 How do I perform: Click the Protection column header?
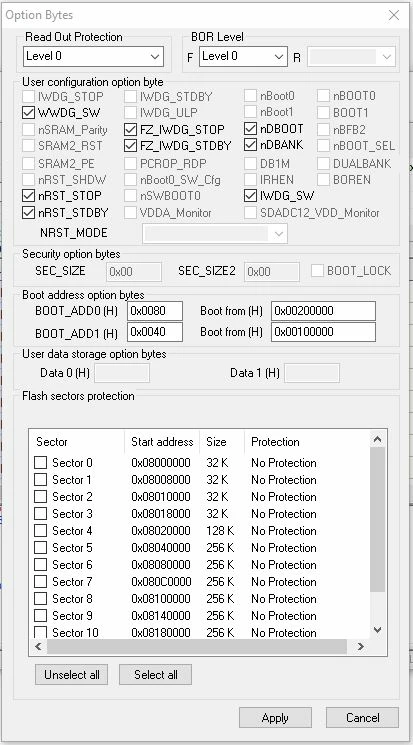coord(307,442)
